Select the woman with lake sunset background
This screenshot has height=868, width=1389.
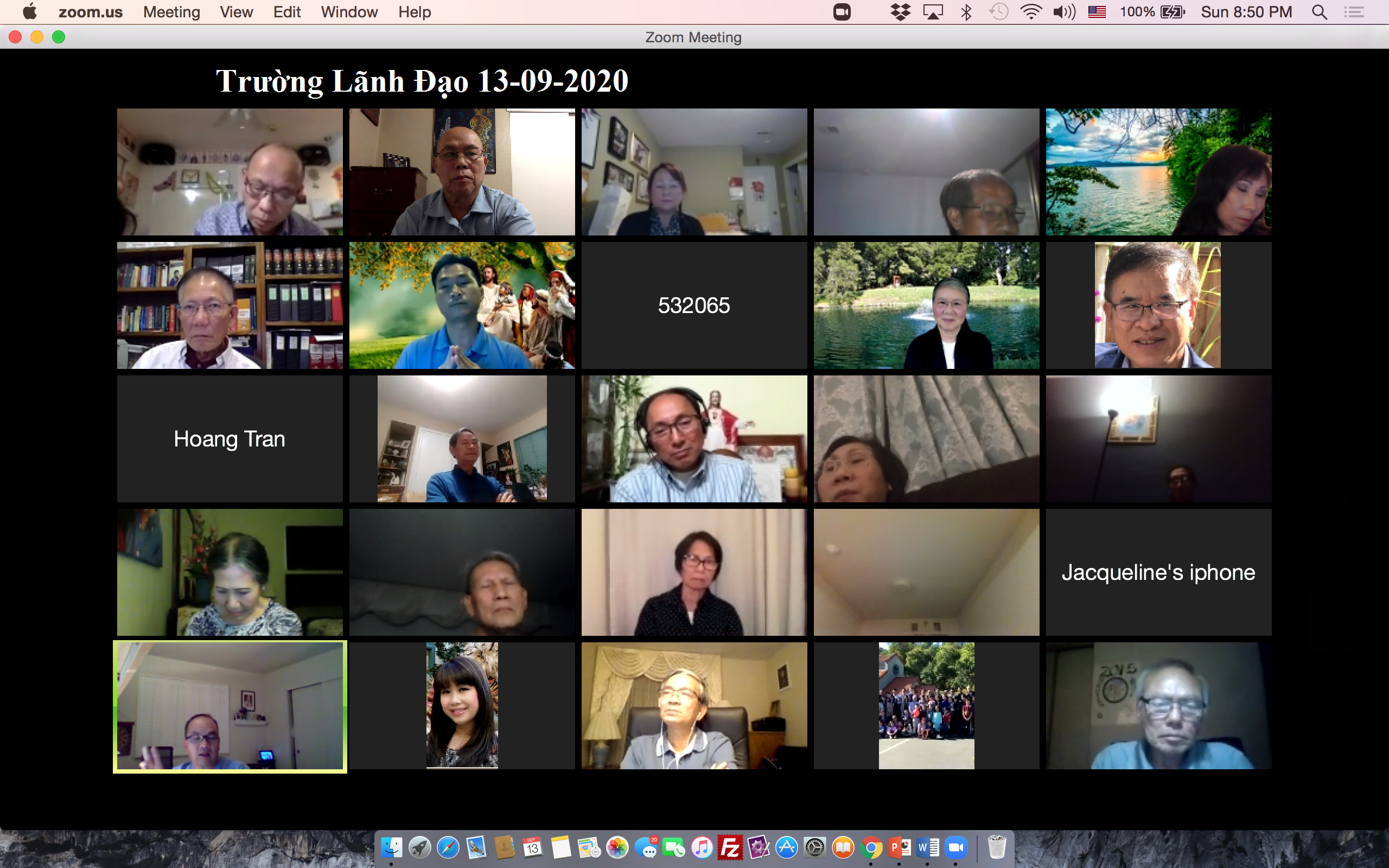(1158, 171)
